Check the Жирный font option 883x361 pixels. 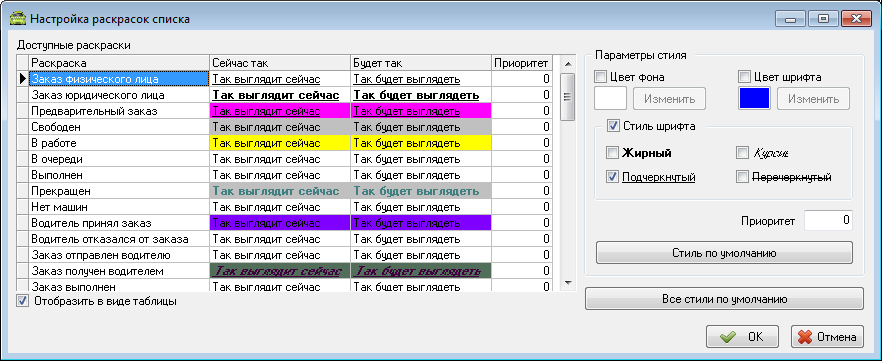click(x=612, y=153)
